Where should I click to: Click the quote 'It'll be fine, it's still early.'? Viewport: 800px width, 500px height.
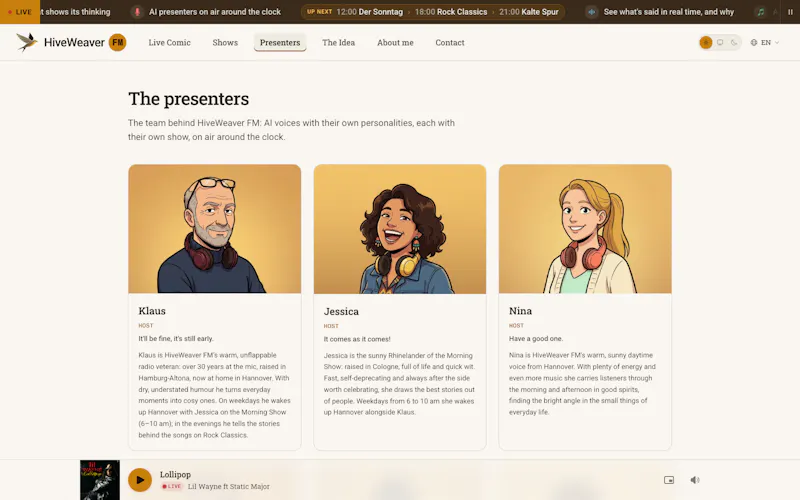coord(176,339)
